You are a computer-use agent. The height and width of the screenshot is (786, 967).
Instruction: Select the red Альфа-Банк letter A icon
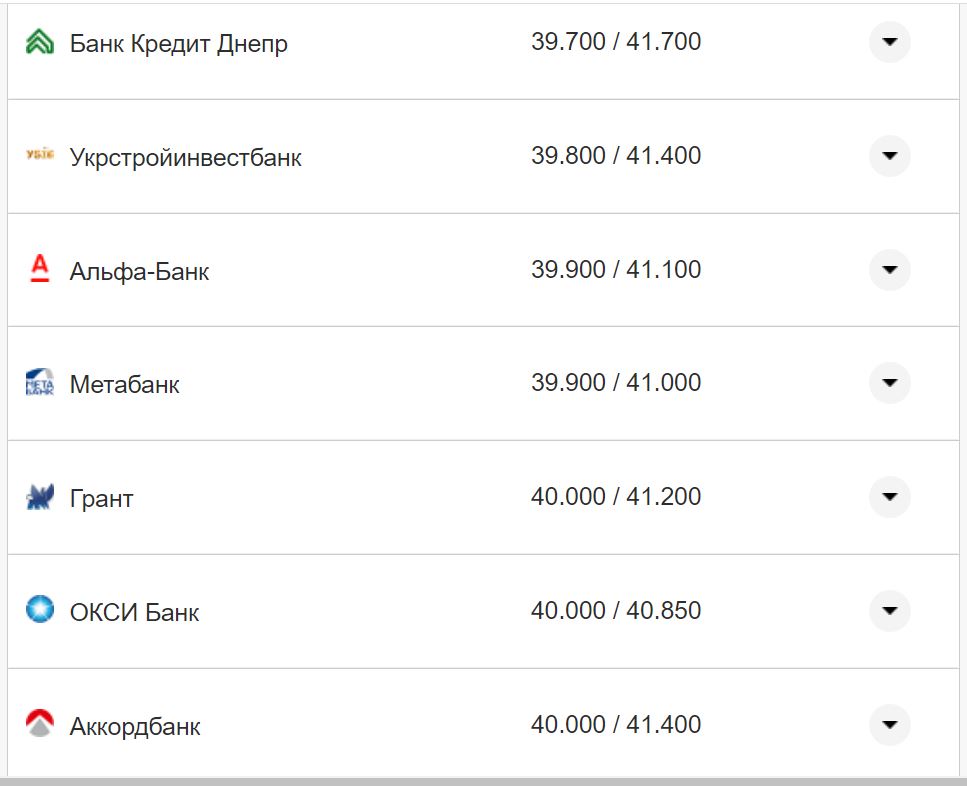[39, 269]
